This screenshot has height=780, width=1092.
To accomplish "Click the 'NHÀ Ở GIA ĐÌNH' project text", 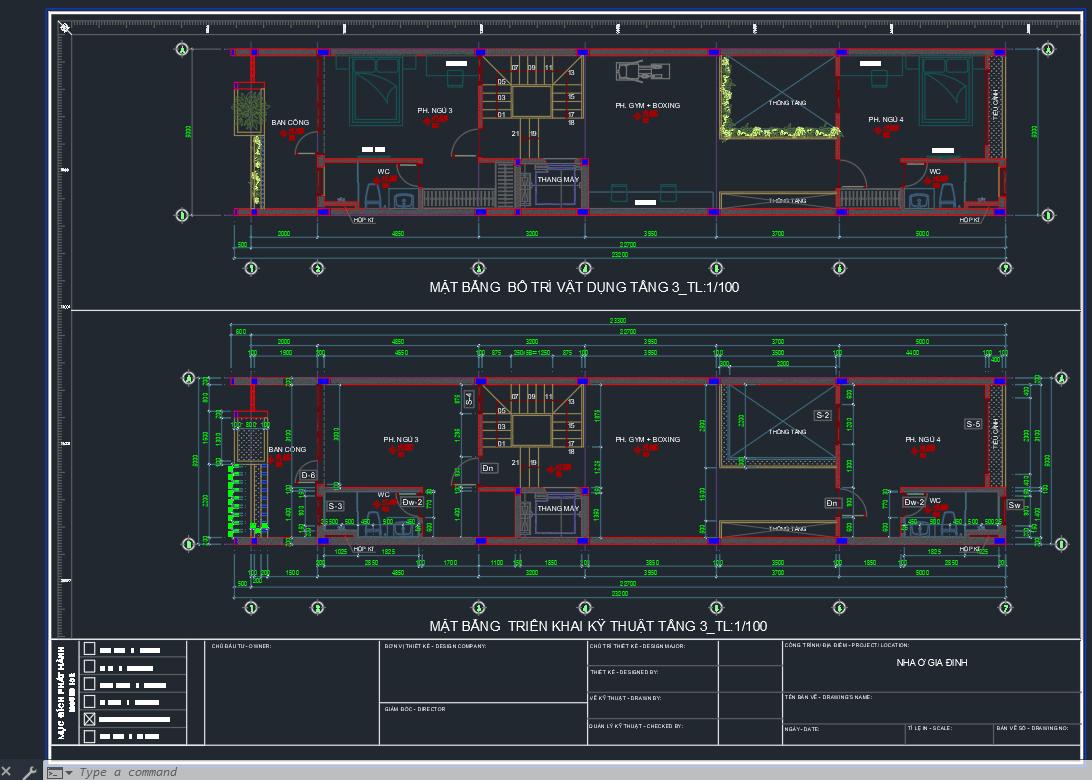I will [x=931, y=662].
